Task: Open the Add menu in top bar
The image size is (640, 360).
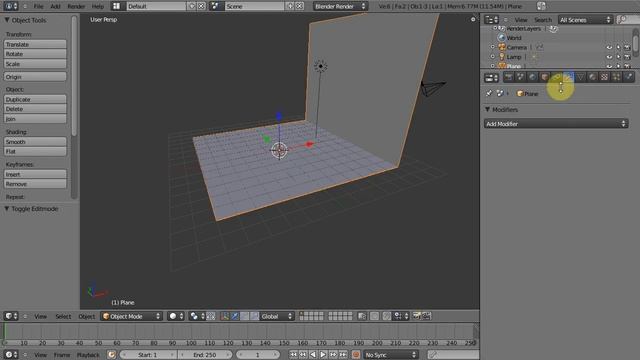Action: click(x=55, y=6)
